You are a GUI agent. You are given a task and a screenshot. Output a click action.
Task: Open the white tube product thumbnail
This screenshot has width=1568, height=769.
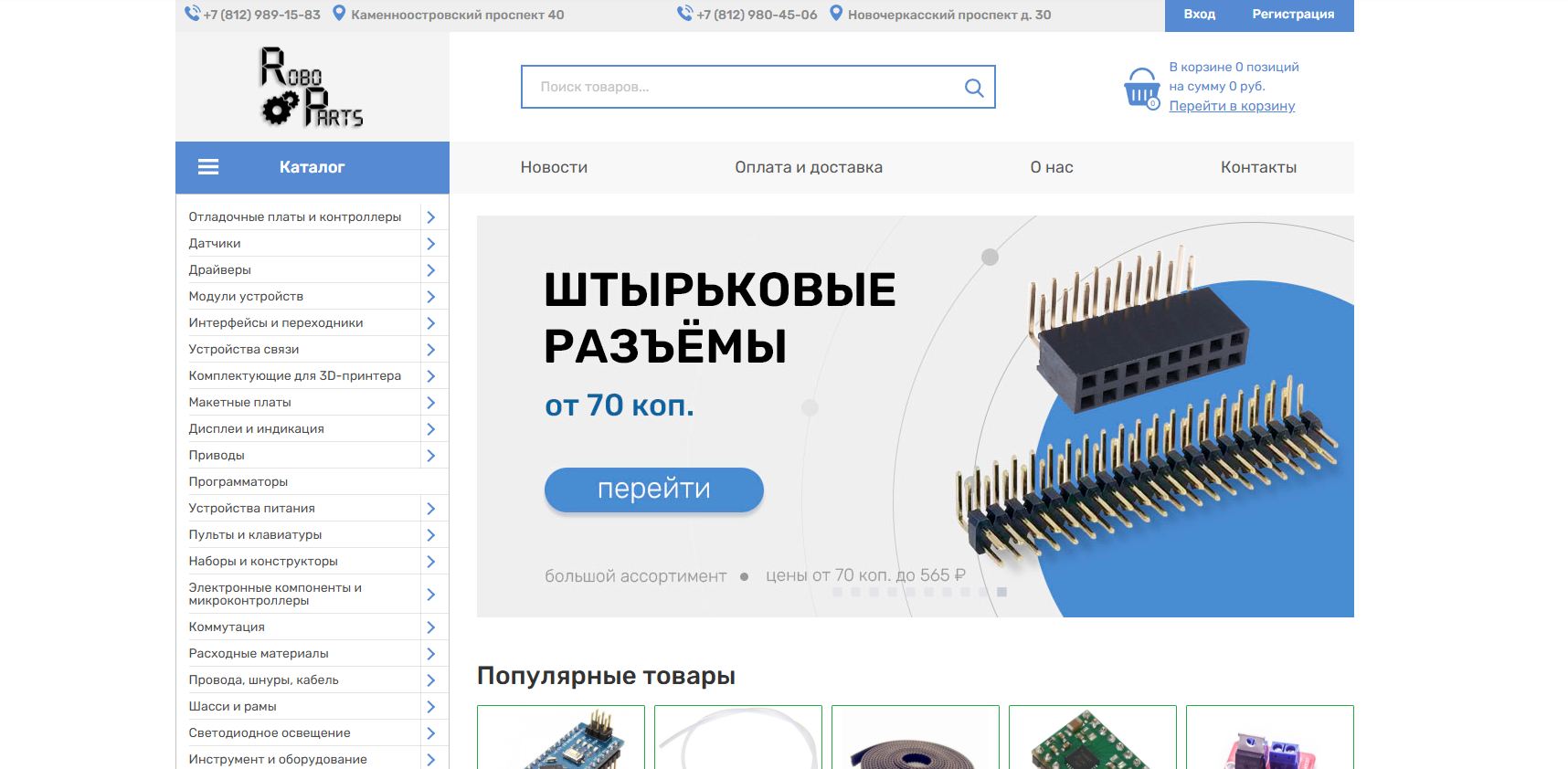click(x=738, y=737)
